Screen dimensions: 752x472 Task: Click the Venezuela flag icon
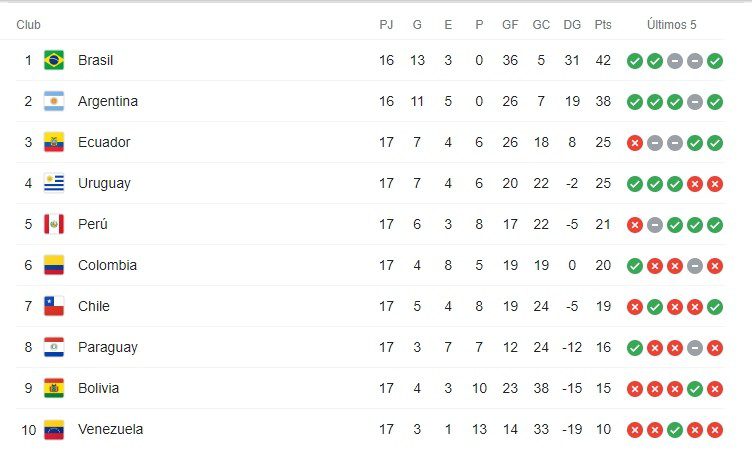(54, 429)
